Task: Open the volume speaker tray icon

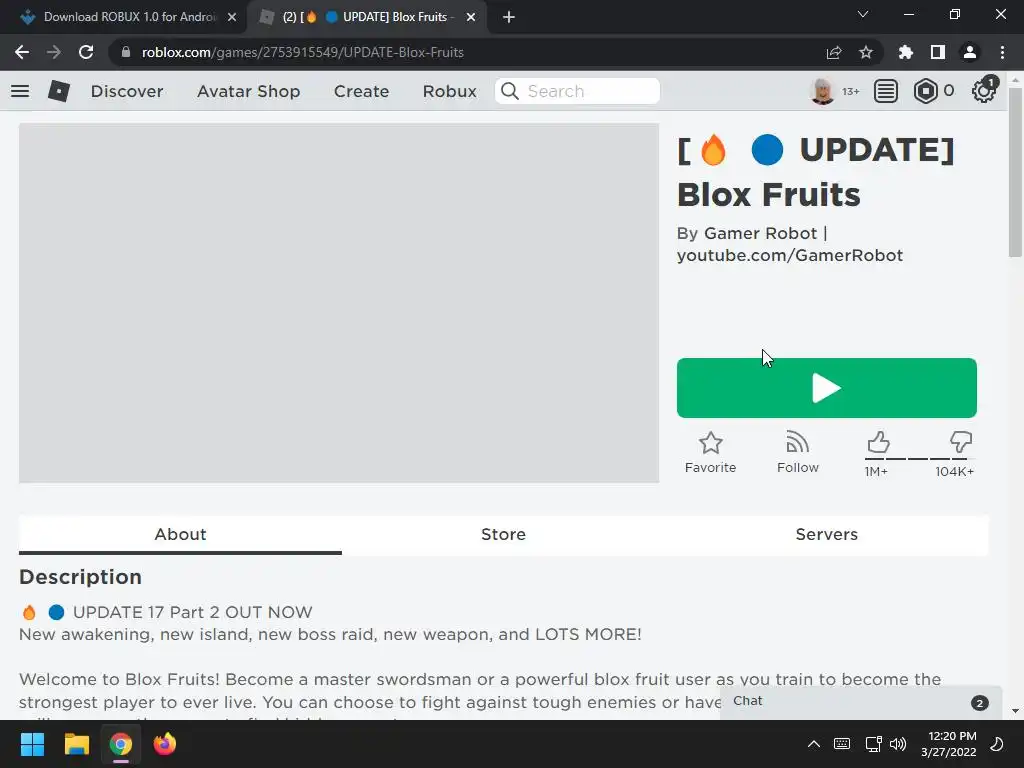Action: coord(898,744)
